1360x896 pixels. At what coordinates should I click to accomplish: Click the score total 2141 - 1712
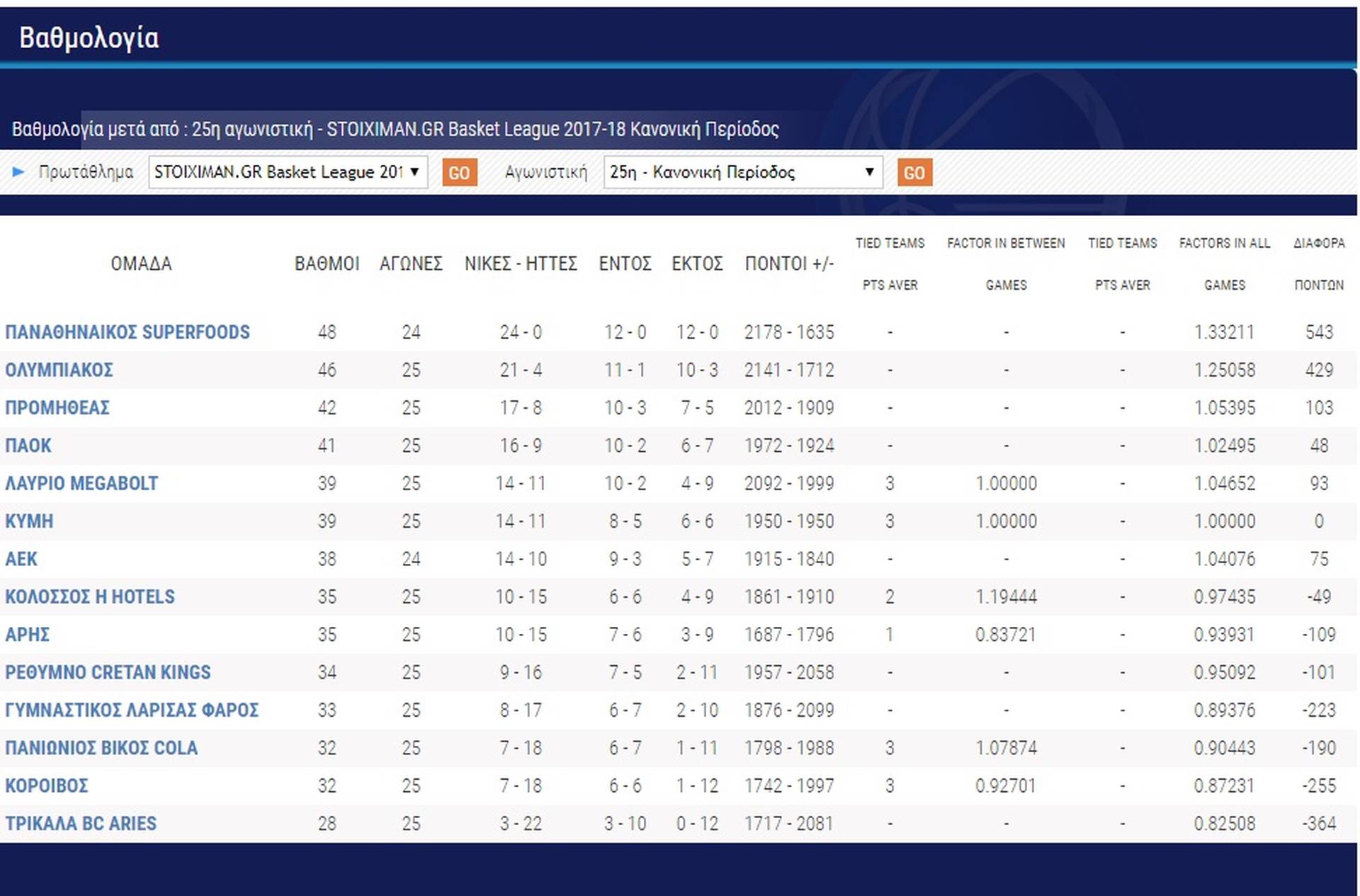pos(789,370)
